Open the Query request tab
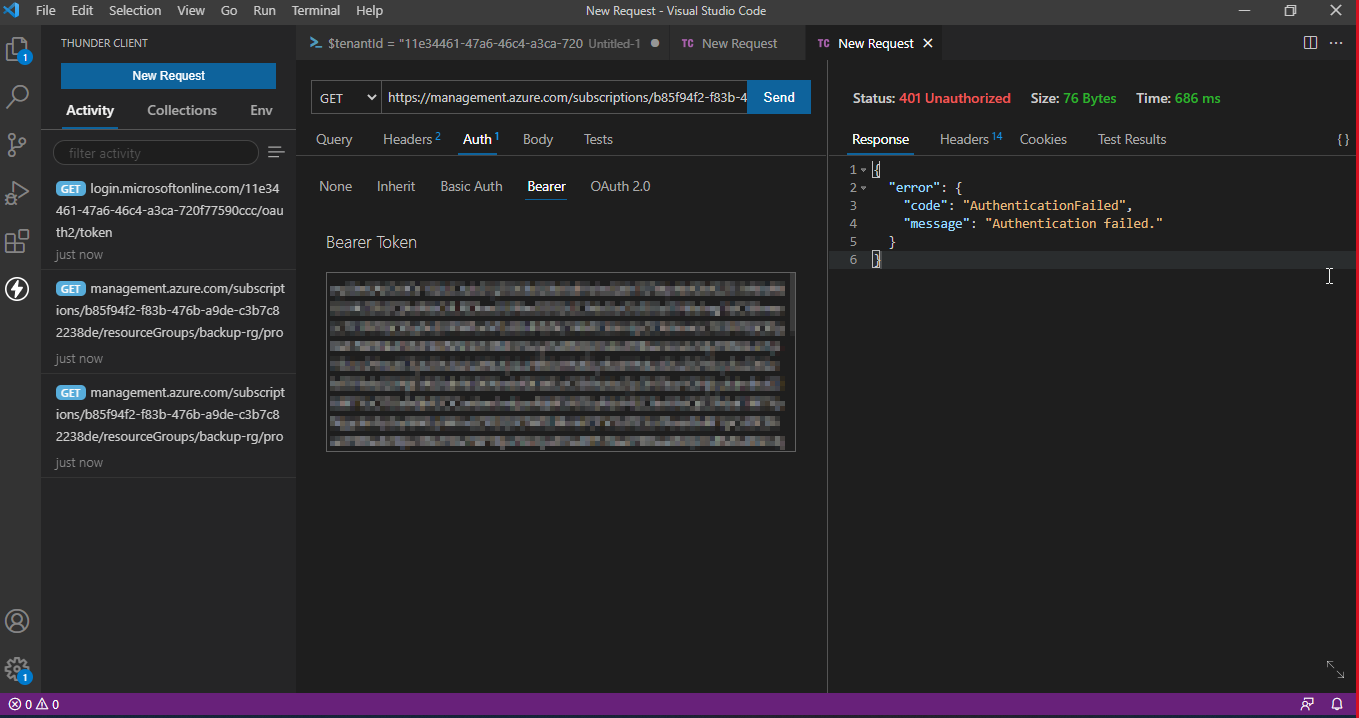 pos(334,139)
